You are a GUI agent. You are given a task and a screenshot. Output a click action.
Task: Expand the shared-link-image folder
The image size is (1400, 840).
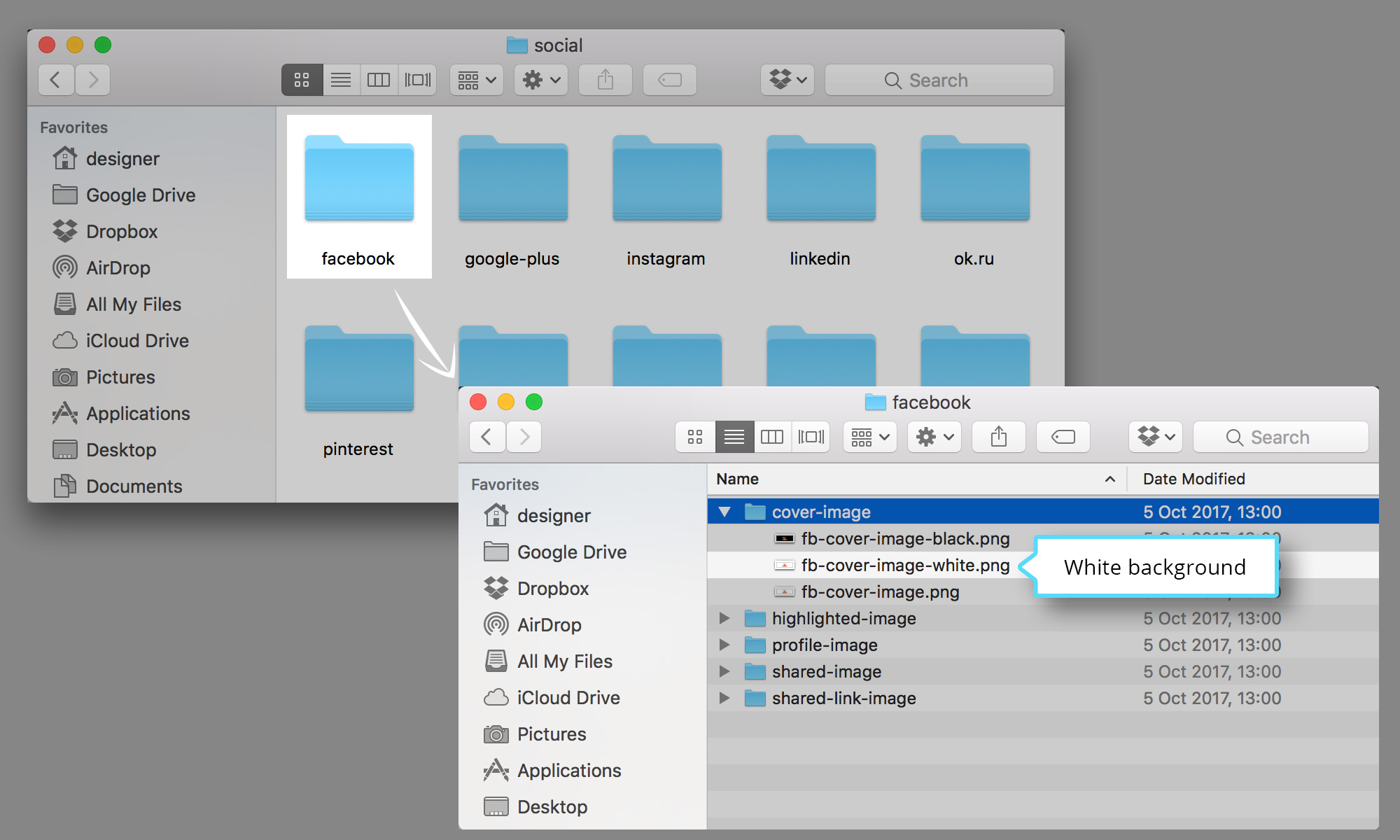point(724,698)
